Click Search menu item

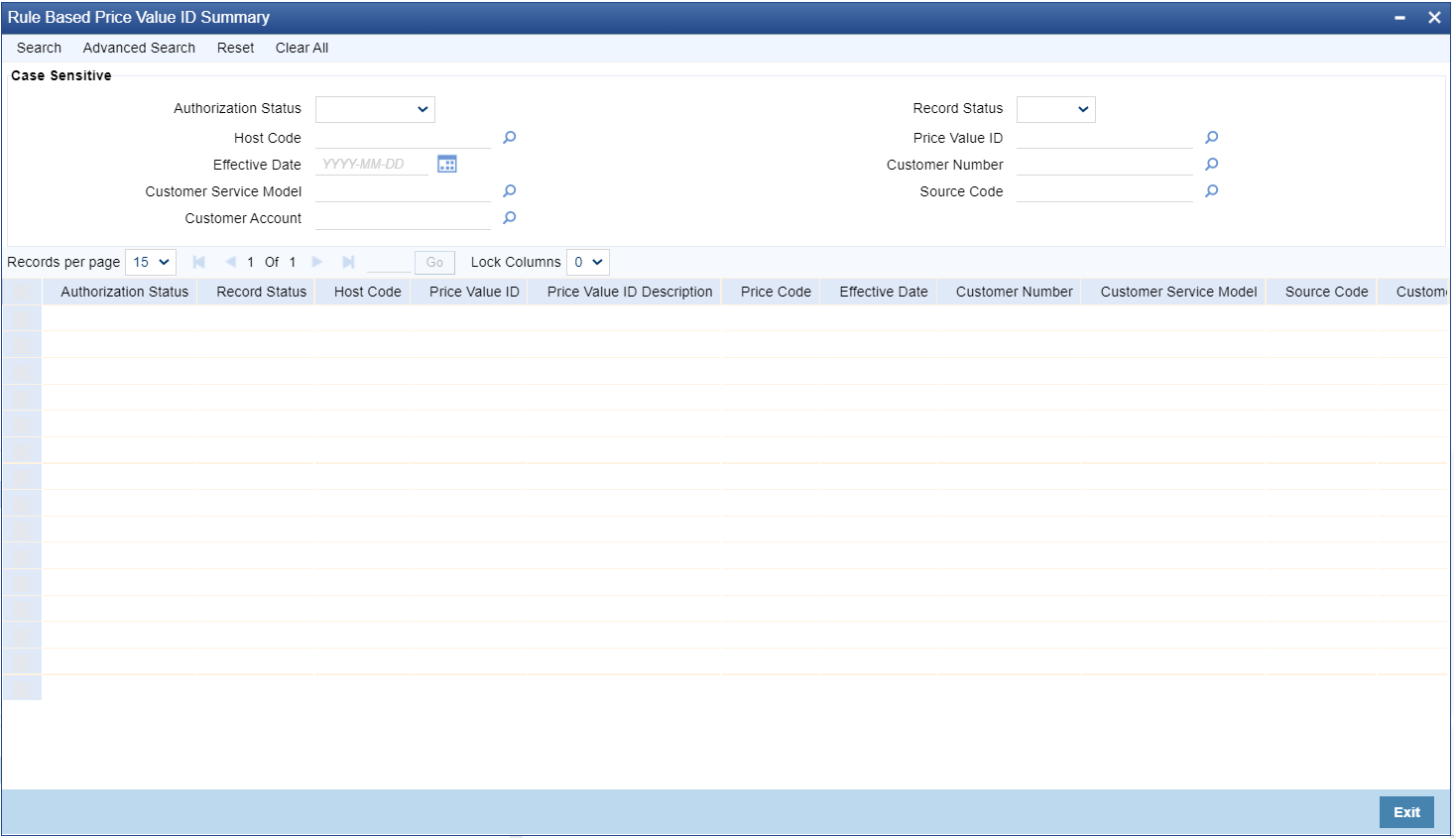39,48
